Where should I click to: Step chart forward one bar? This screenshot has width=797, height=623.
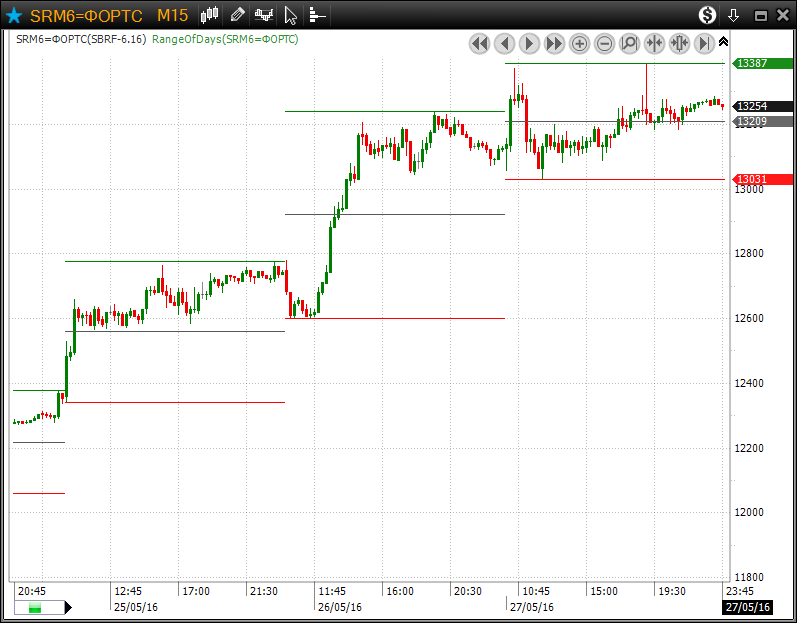click(x=530, y=43)
